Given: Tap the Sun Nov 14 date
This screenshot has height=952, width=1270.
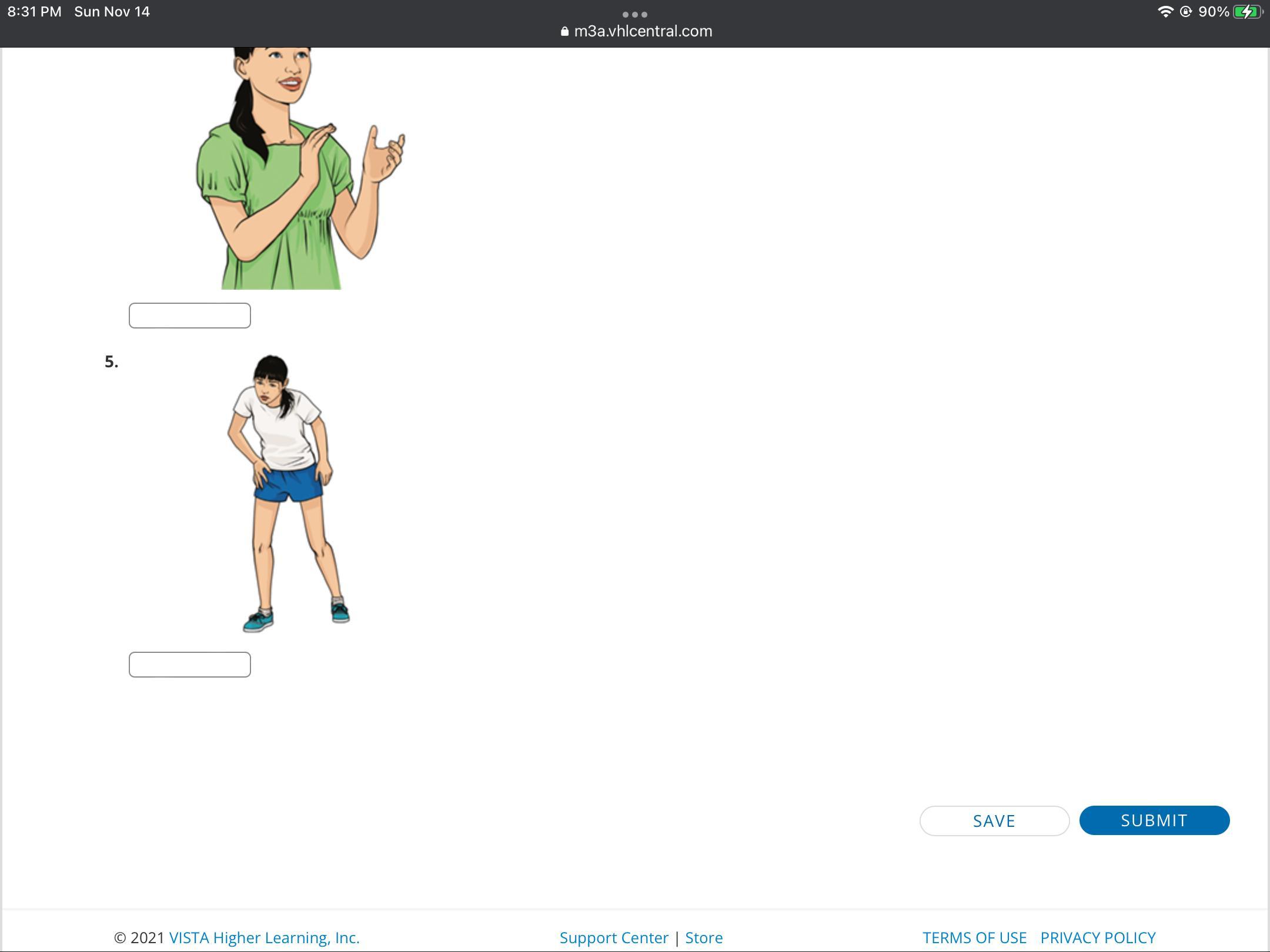Looking at the screenshot, I should coord(112,12).
